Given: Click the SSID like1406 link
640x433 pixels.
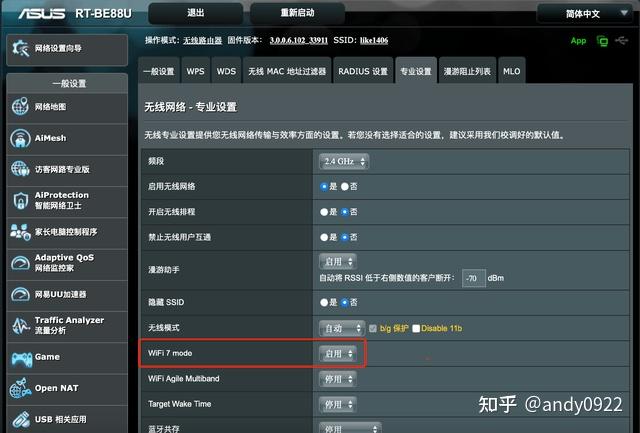Looking at the screenshot, I should coord(374,40).
